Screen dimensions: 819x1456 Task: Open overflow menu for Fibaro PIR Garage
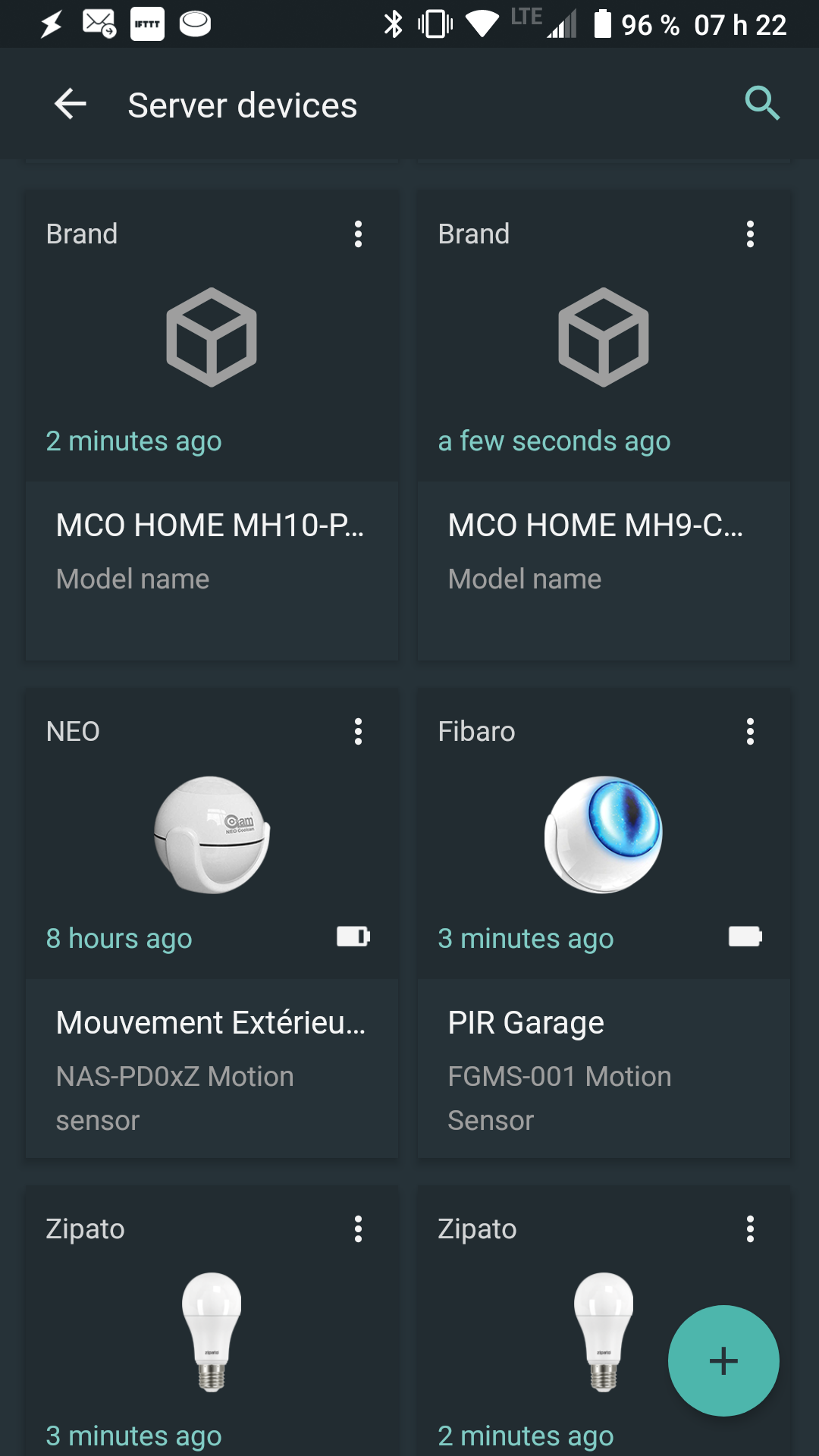tap(750, 732)
